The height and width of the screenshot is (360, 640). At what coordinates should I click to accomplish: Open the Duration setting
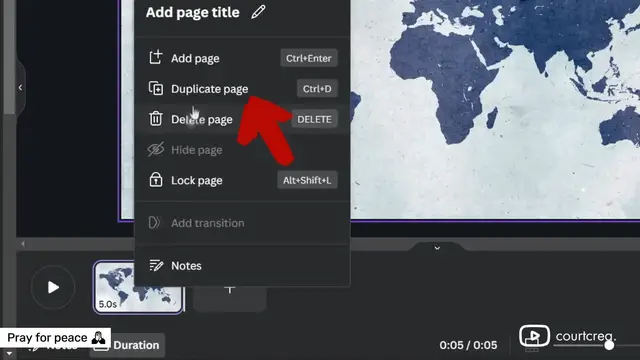tap(127, 345)
